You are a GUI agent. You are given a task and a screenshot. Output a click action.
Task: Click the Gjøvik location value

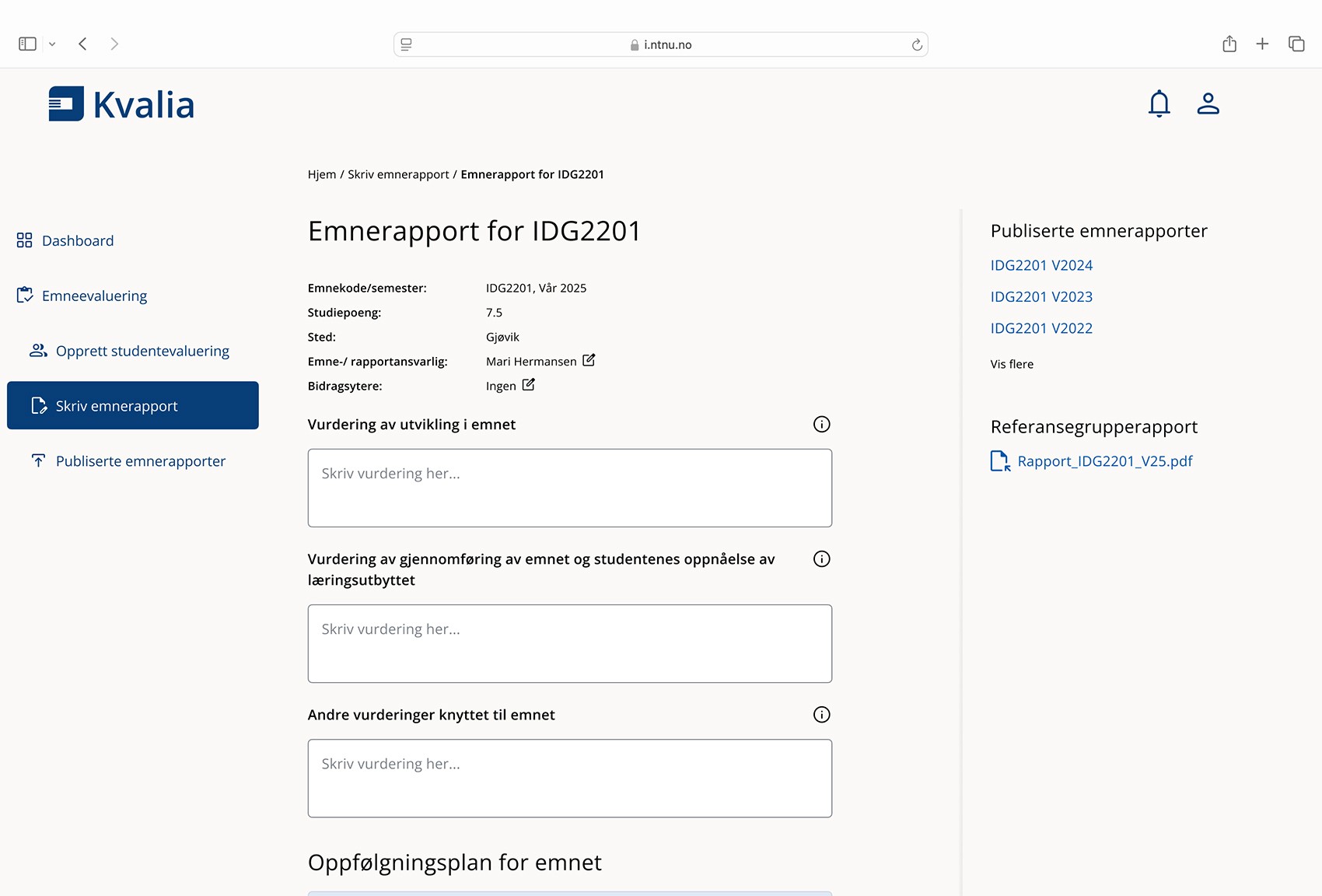[x=502, y=337]
